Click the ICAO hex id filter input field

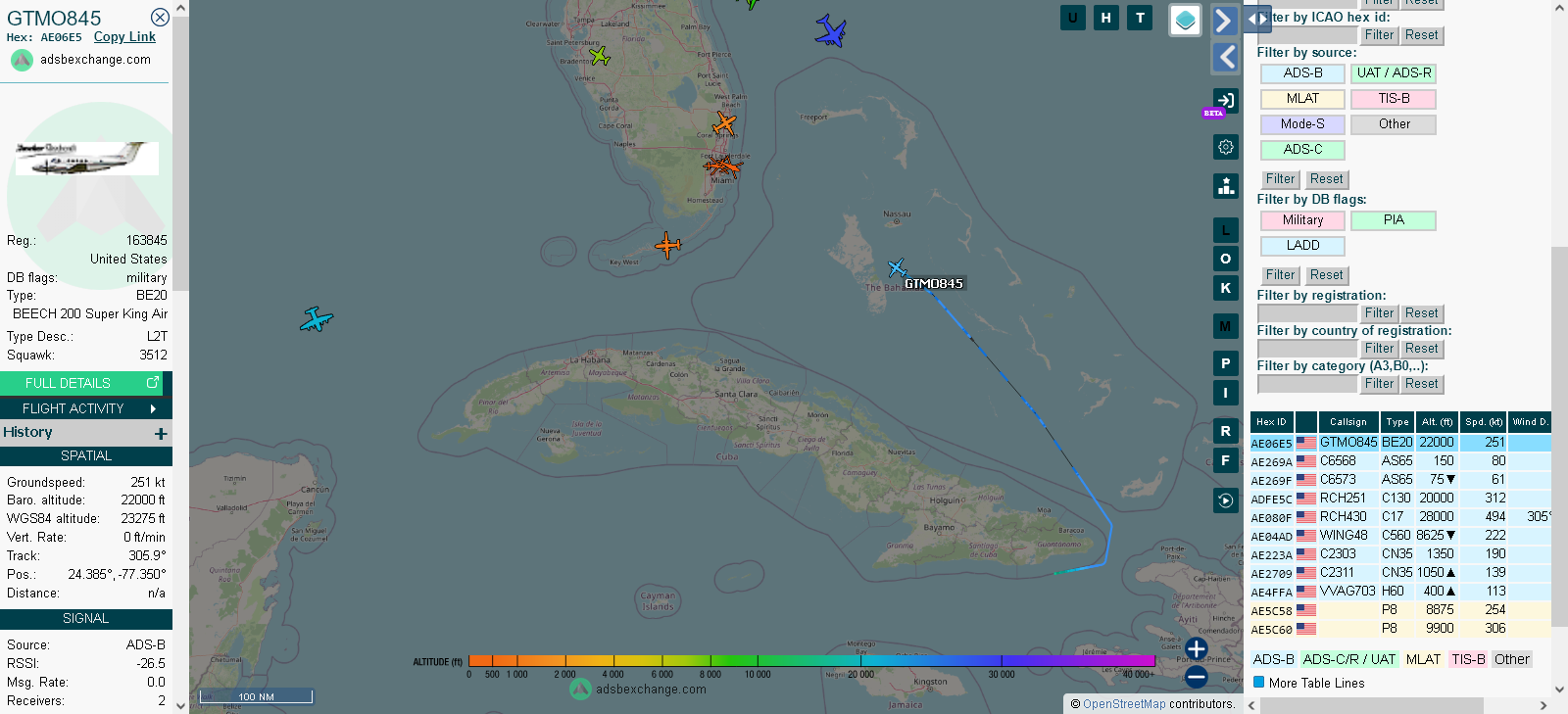tap(1307, 35)
